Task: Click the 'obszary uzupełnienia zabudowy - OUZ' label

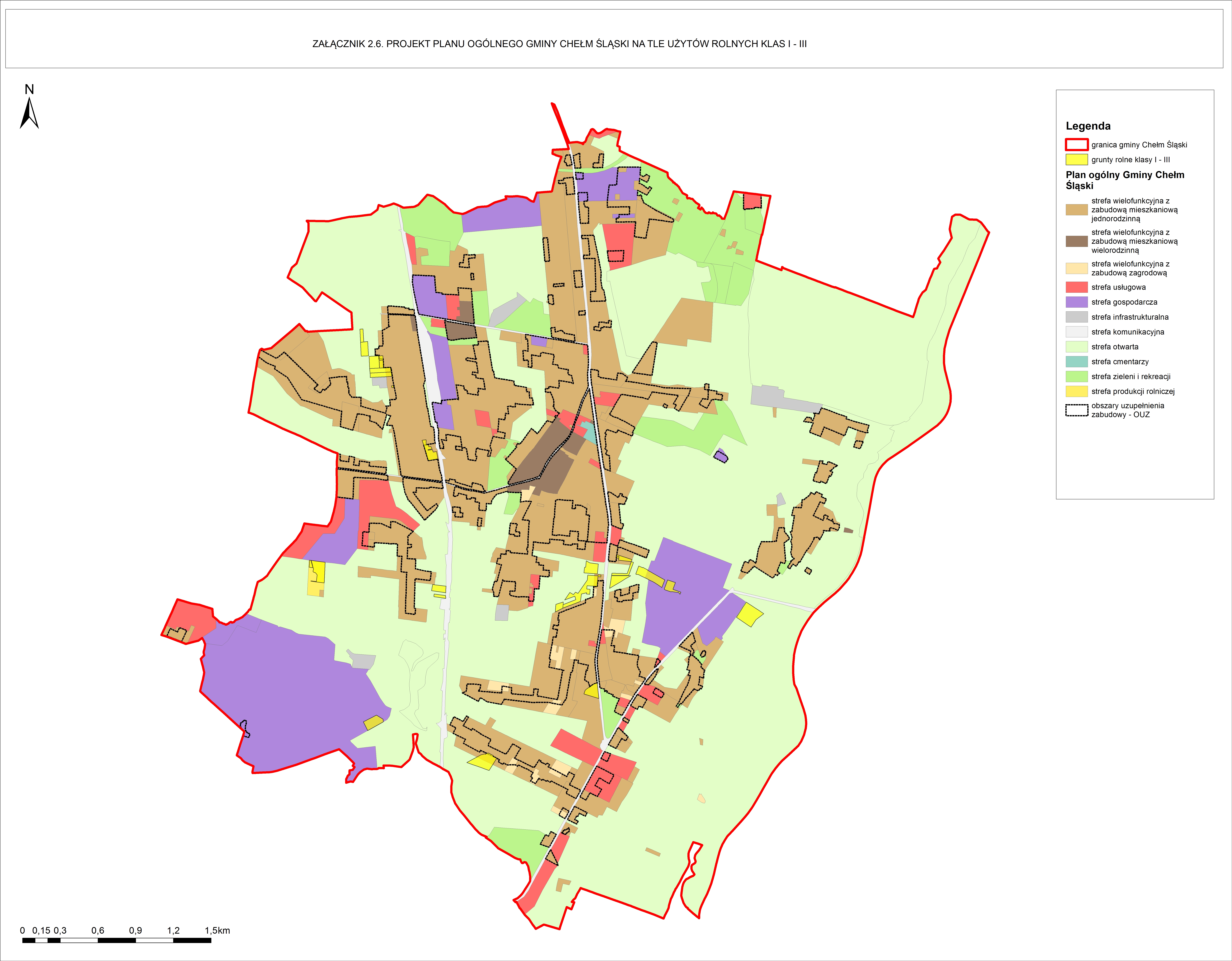Action: pos(1128,410)
